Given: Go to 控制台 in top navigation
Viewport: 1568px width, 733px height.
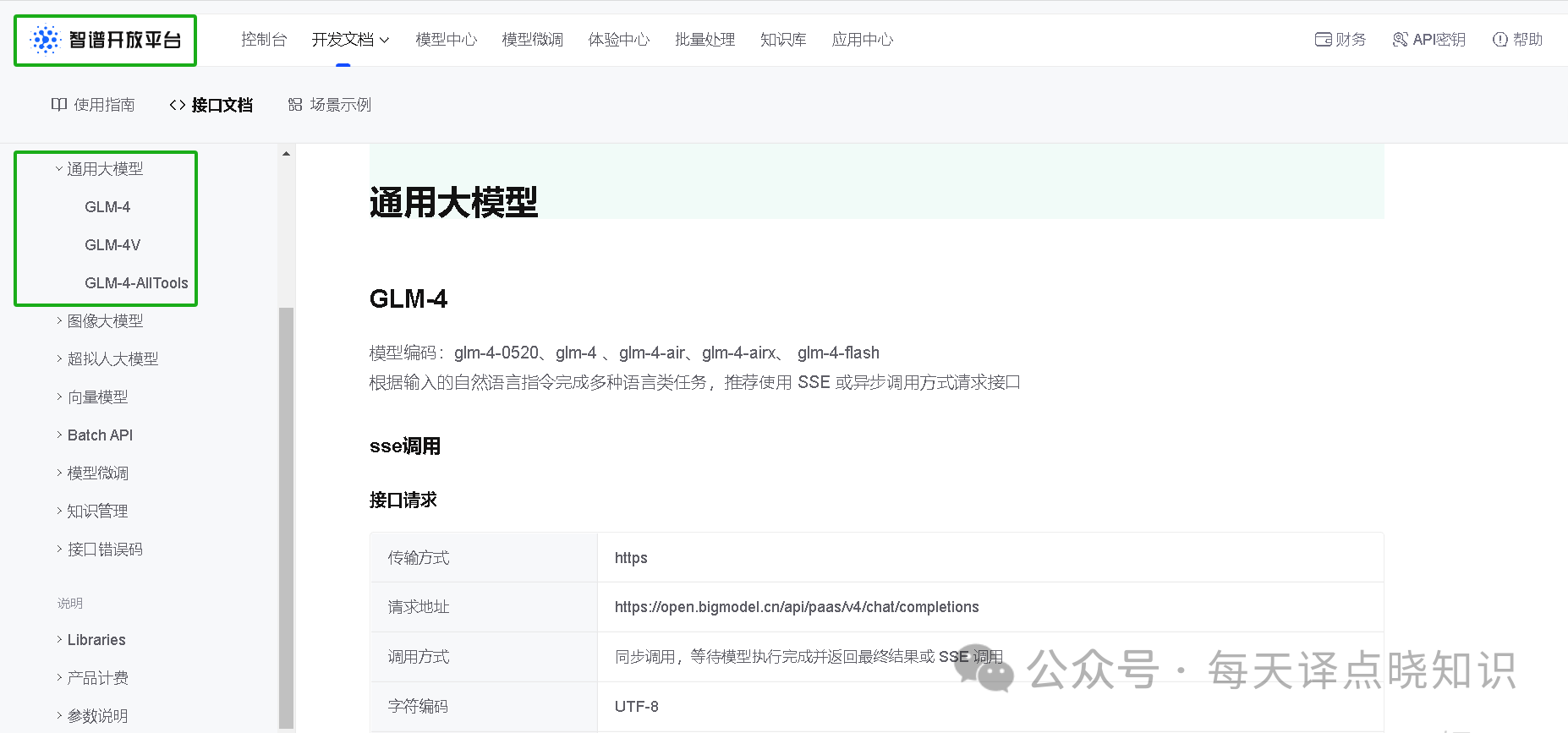Looking at the screenshot, I should [264, 40].
